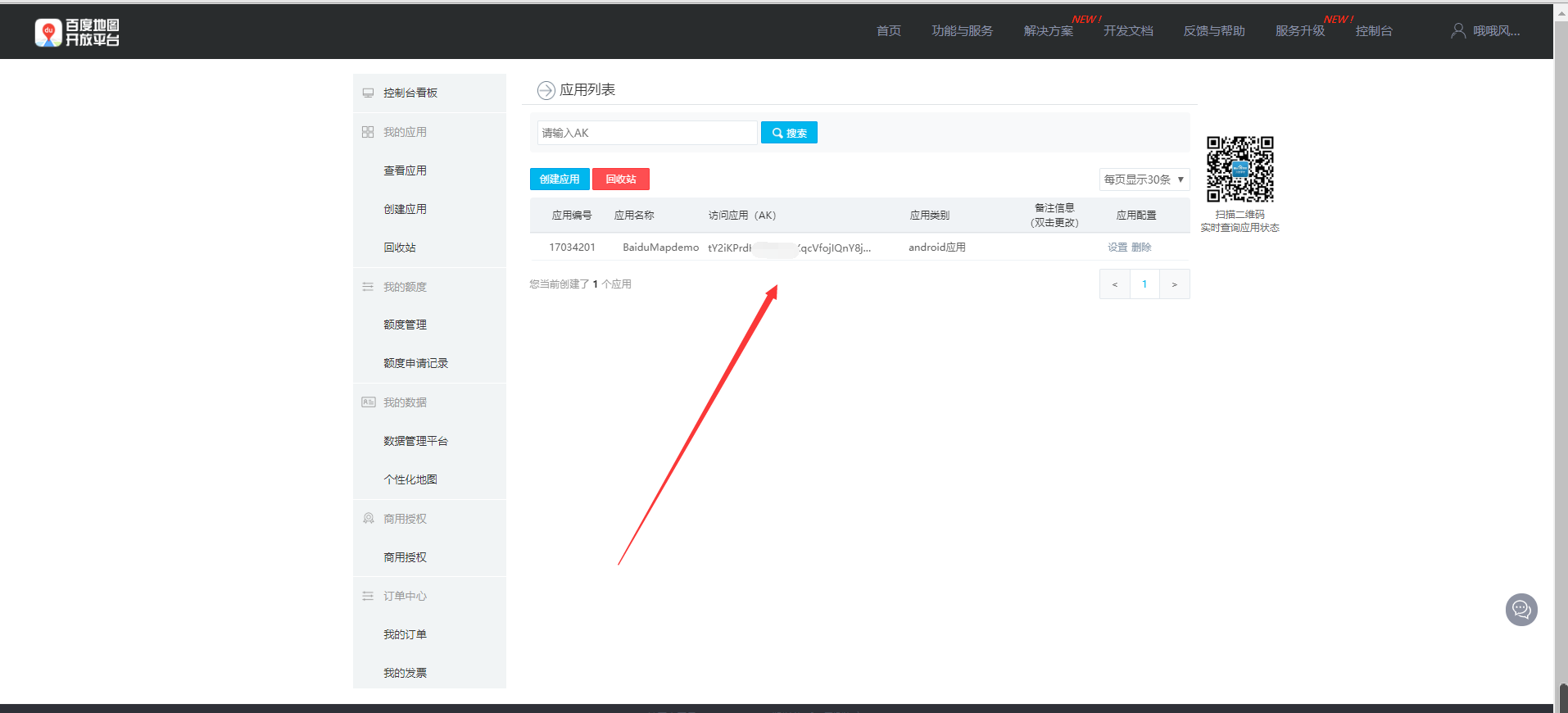Click the 搜索 button
The width and height of the screenshot is (1568, 713).
click(x=789, y=133)
